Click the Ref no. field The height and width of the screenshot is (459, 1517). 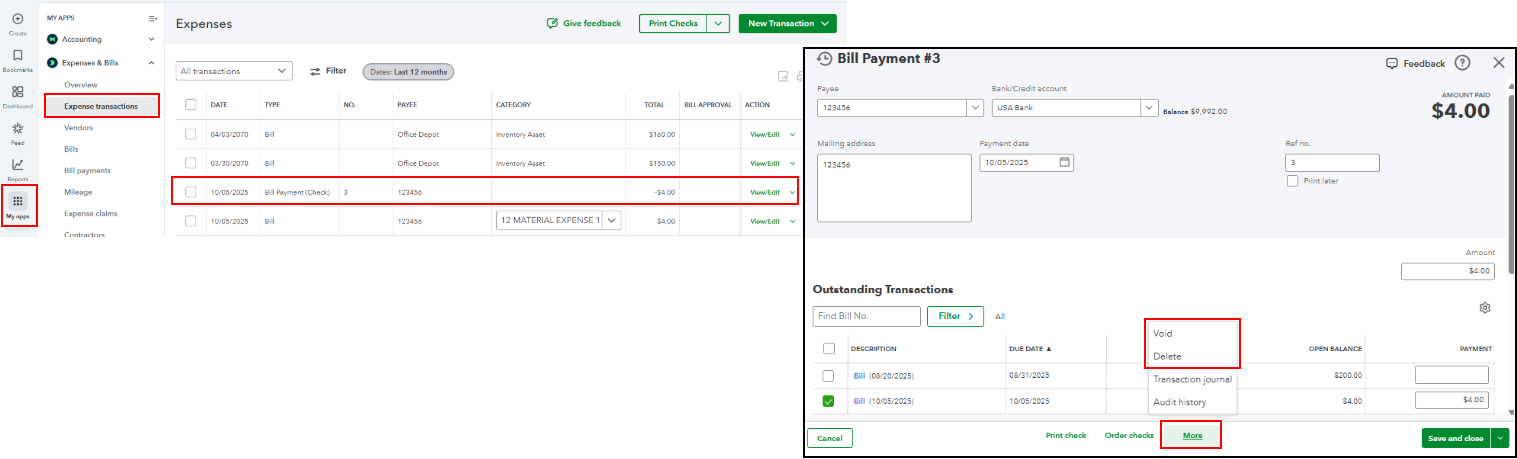1332,163
